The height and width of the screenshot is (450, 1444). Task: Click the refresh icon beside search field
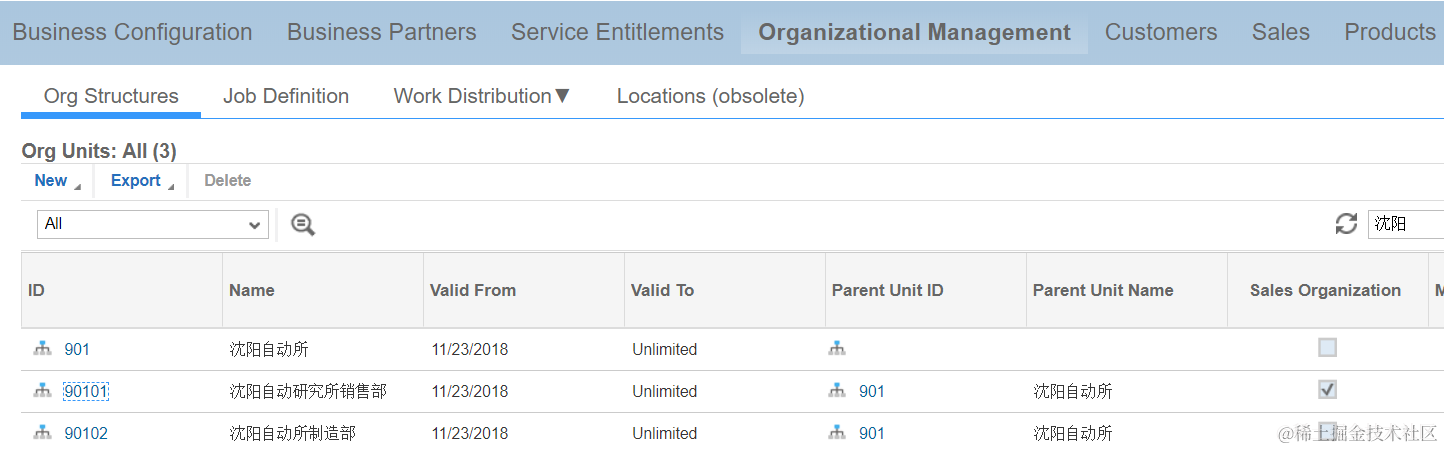[1346, 224]
